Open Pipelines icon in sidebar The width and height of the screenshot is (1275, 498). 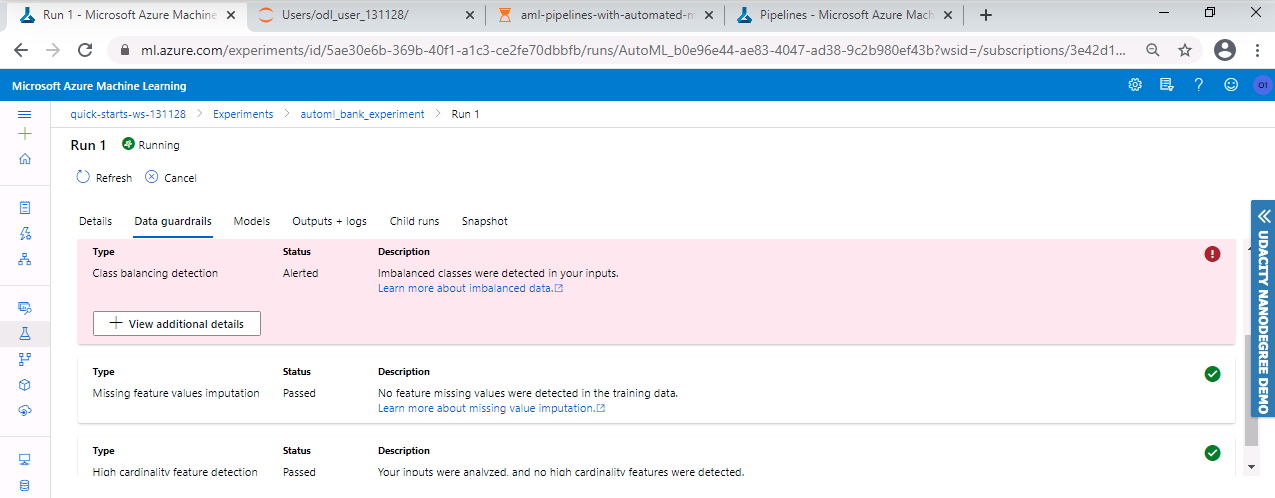click(25, 359)
